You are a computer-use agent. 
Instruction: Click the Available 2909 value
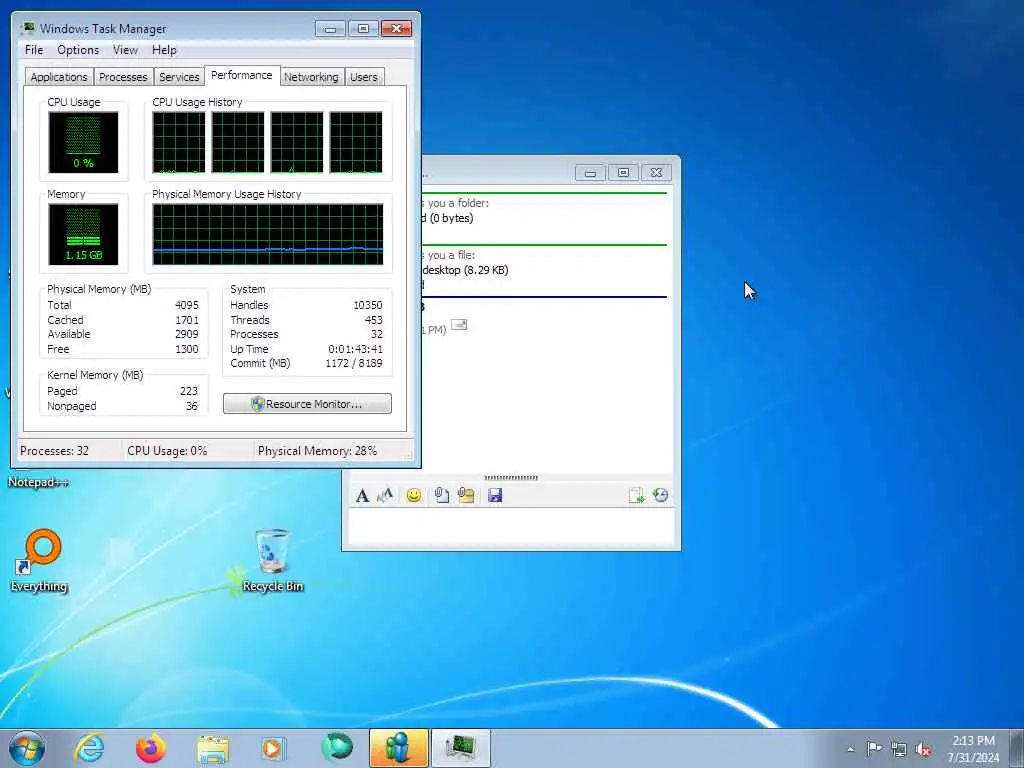coord(187,334)
